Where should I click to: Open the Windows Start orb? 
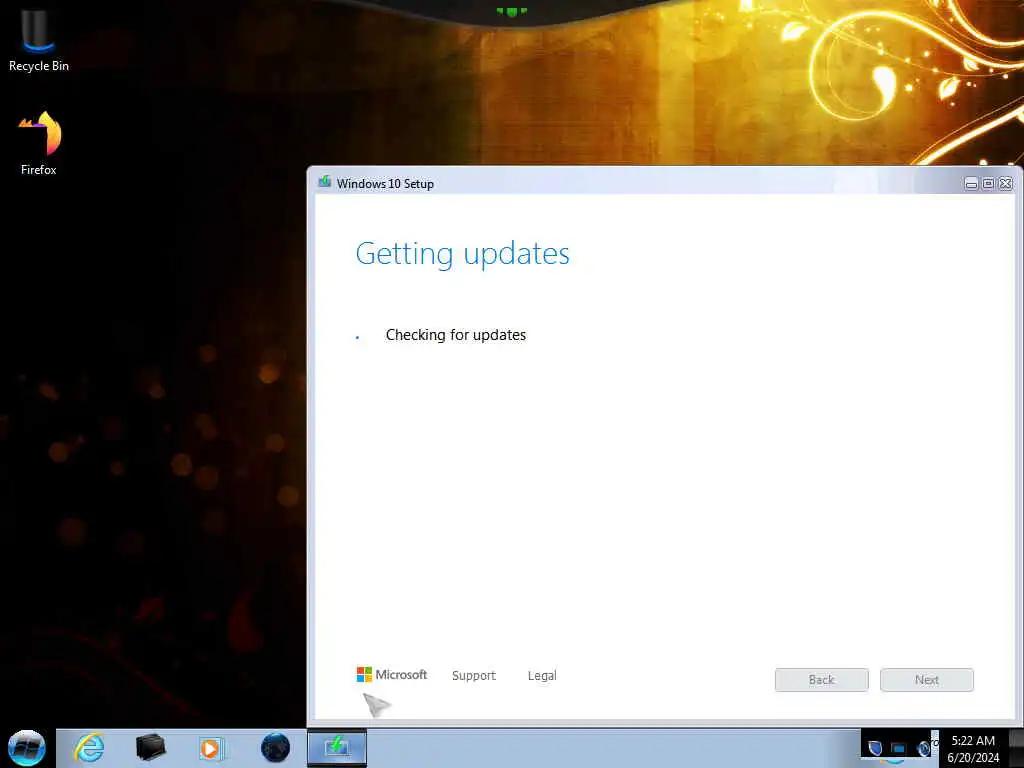click(x=27, y=747)
